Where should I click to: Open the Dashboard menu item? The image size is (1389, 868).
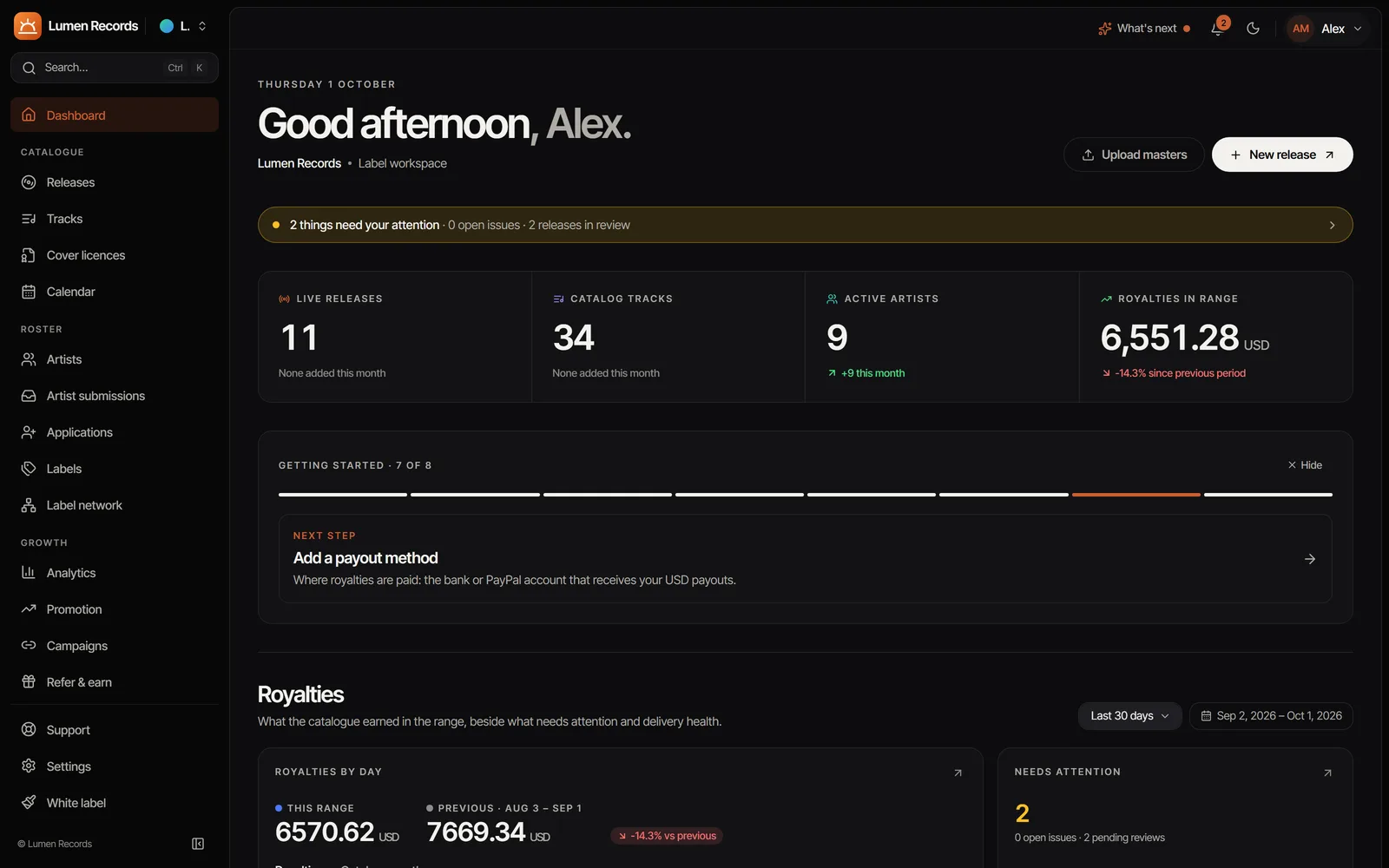click(115, 115)
